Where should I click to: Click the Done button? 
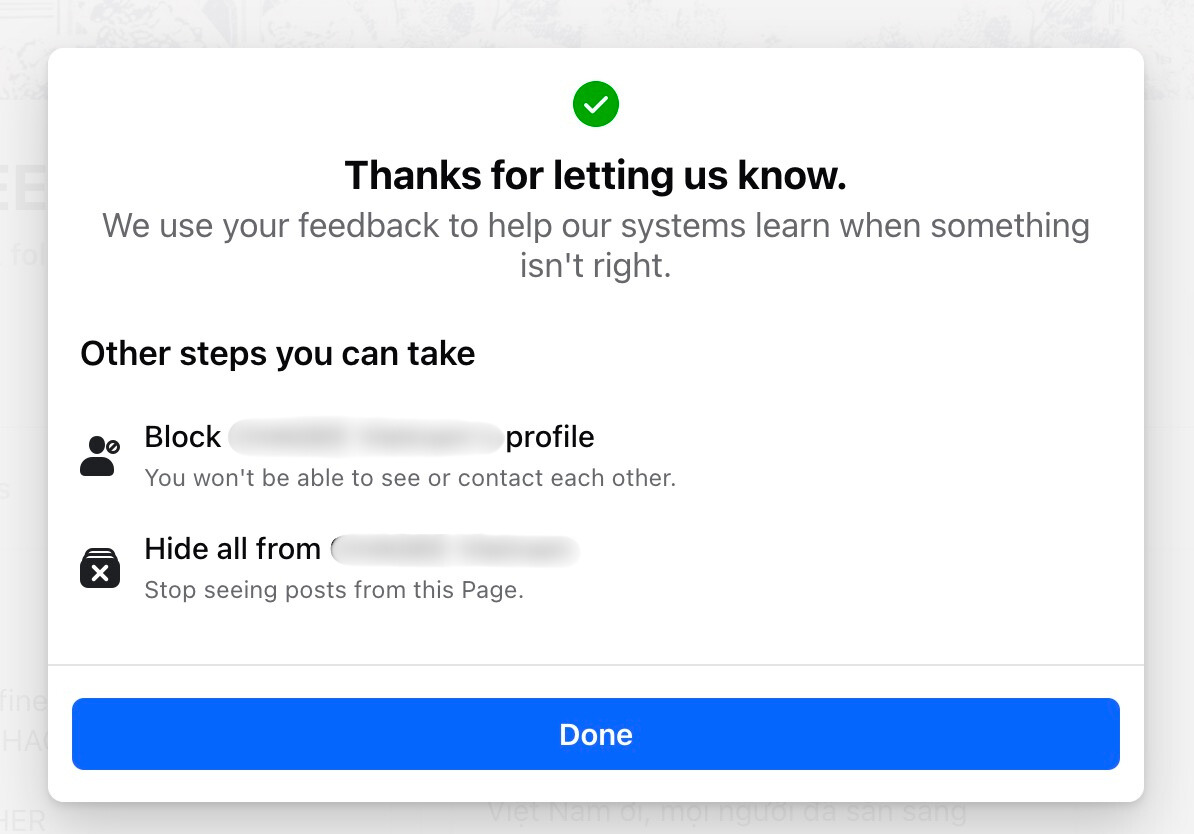click(595, 733)
